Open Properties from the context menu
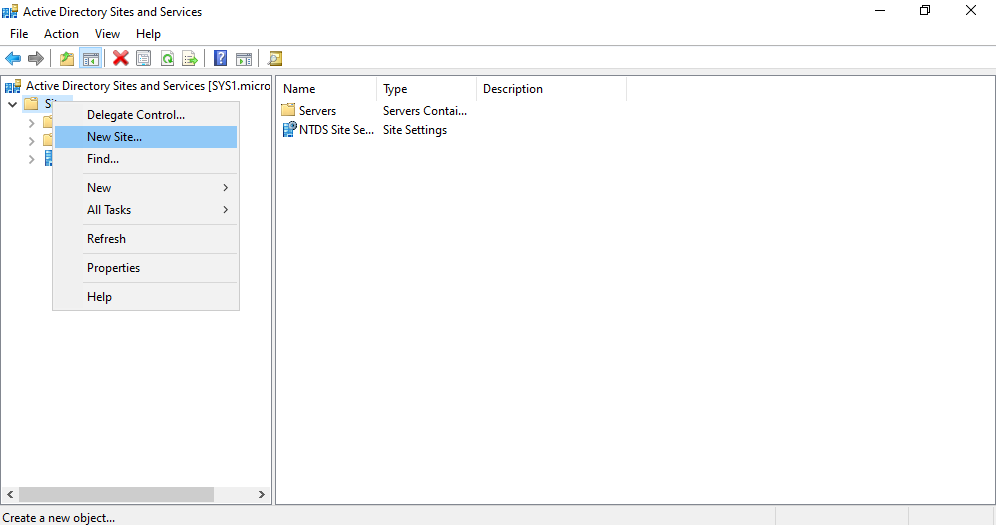The height and width of the screenshot is (525, 996). coord(146,268)
